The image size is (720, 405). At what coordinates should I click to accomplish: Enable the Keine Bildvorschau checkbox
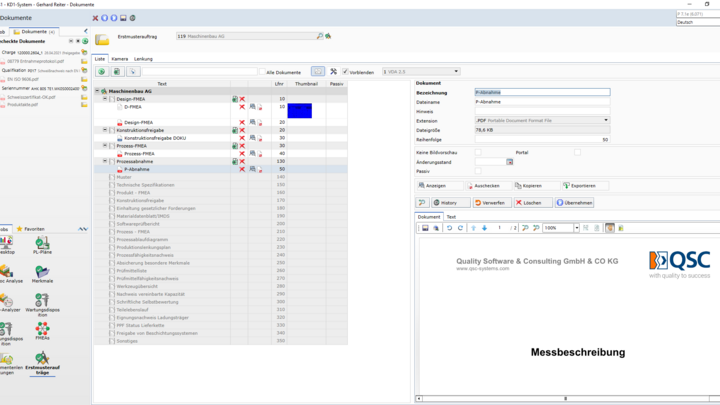478,152
